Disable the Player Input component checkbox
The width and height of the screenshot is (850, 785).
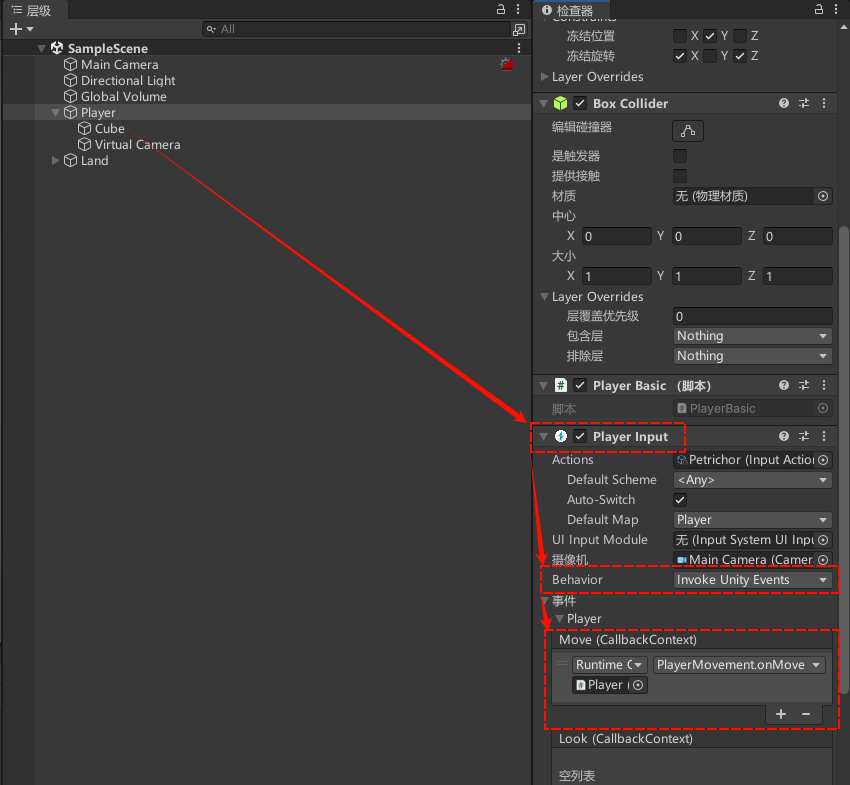[x=580, y=436]
